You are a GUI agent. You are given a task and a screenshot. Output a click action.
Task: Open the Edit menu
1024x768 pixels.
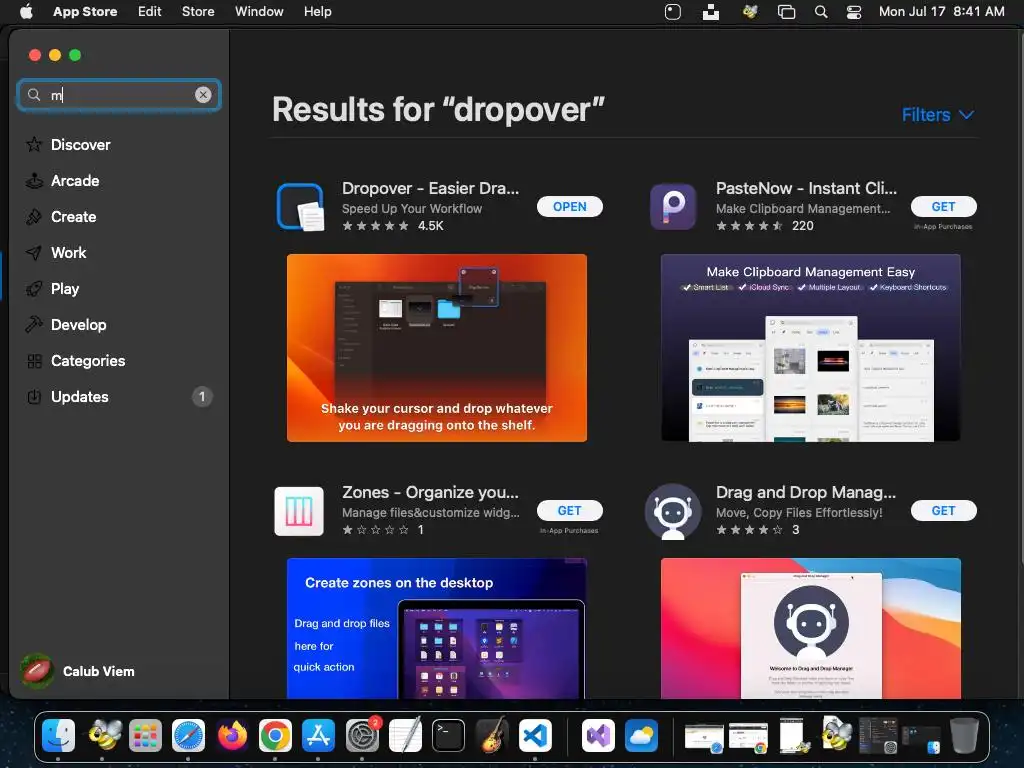click(x=150, y=12)
